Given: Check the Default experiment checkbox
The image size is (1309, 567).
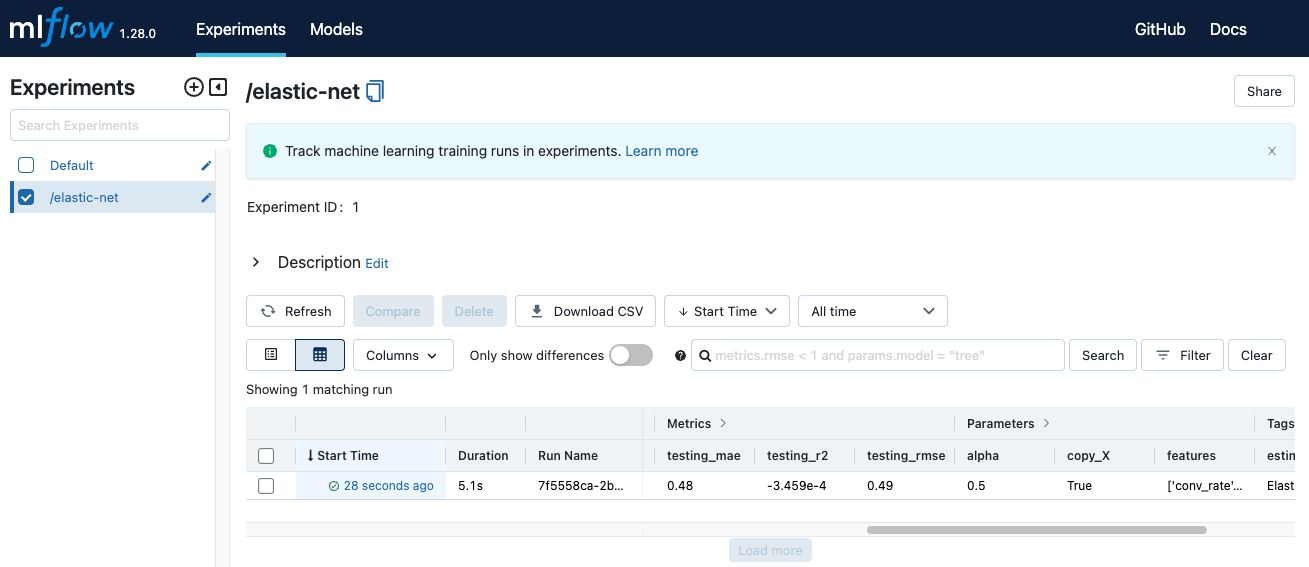Looking at the screenshot, I should point(26,165).
